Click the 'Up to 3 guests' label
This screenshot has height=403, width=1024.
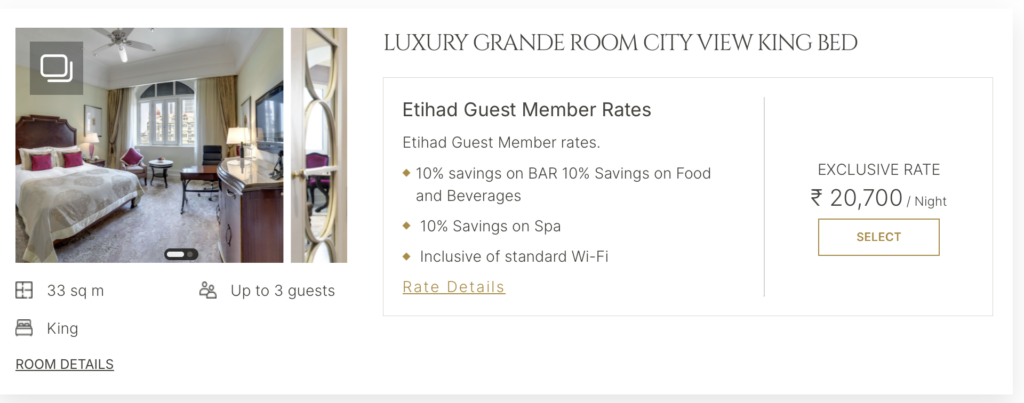click(282, 291)
